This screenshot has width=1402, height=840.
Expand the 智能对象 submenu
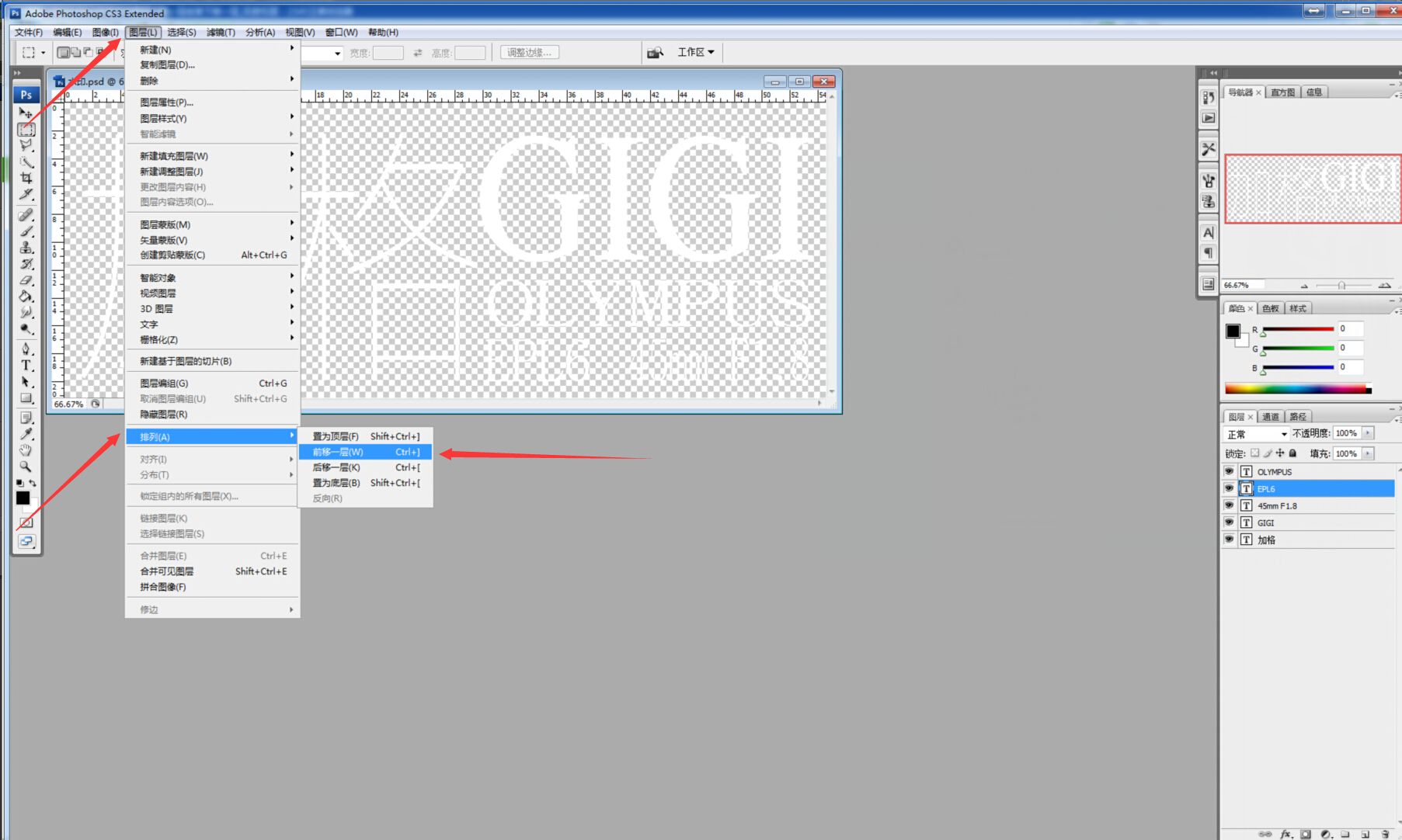point(213,278)
